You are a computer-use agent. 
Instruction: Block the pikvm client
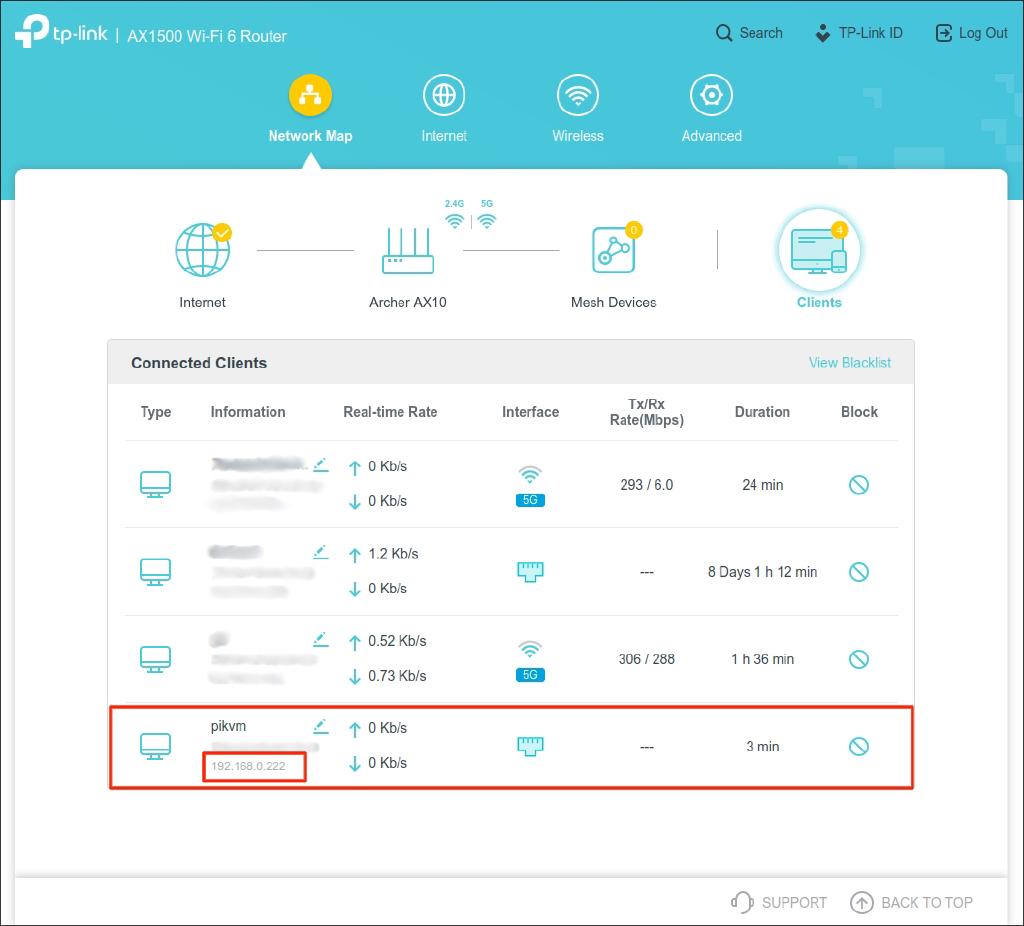[x=858, y=746]
